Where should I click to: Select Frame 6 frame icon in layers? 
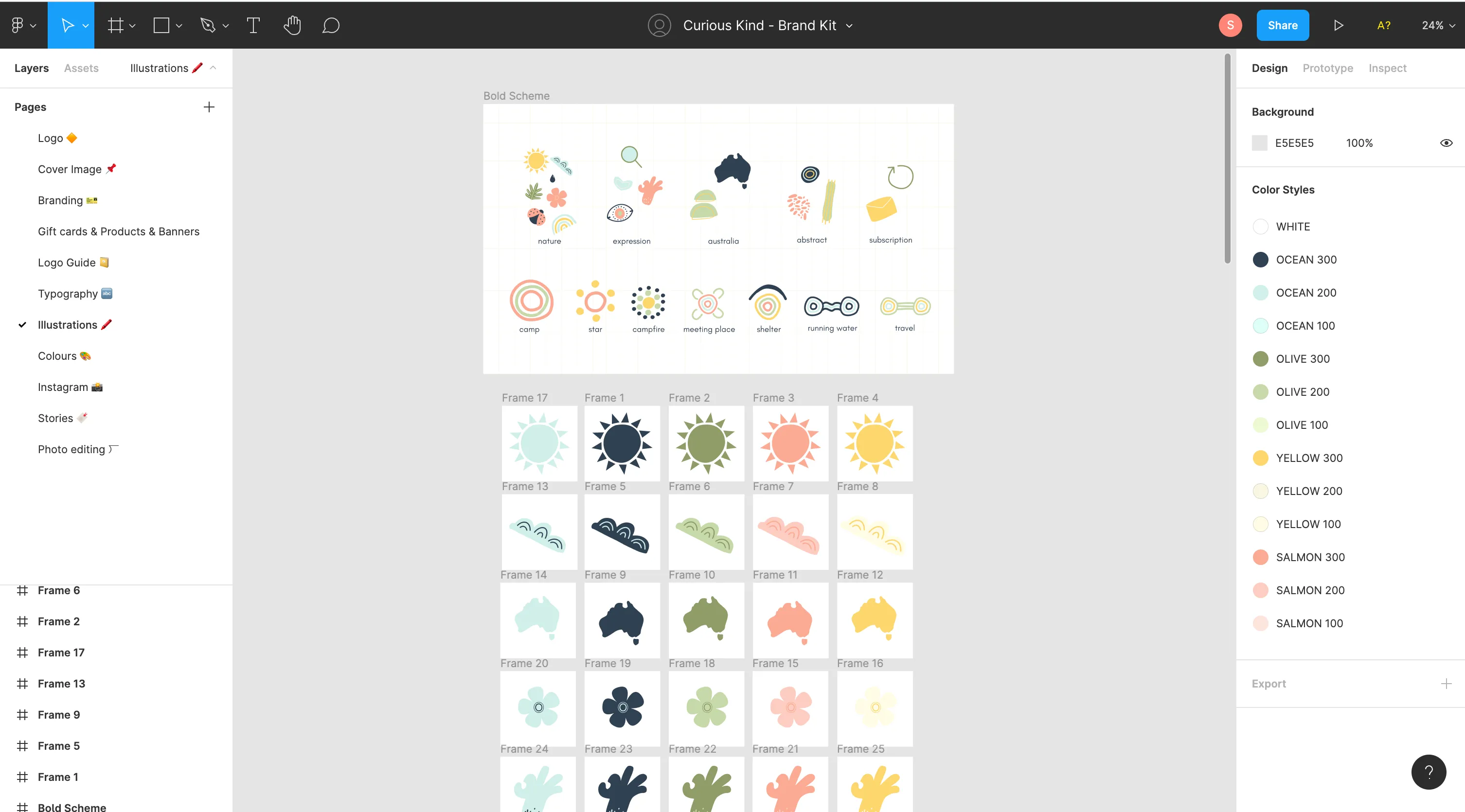[22, 590]
